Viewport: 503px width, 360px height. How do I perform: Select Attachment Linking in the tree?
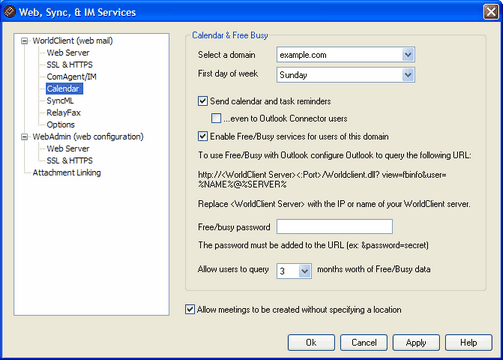67,173
